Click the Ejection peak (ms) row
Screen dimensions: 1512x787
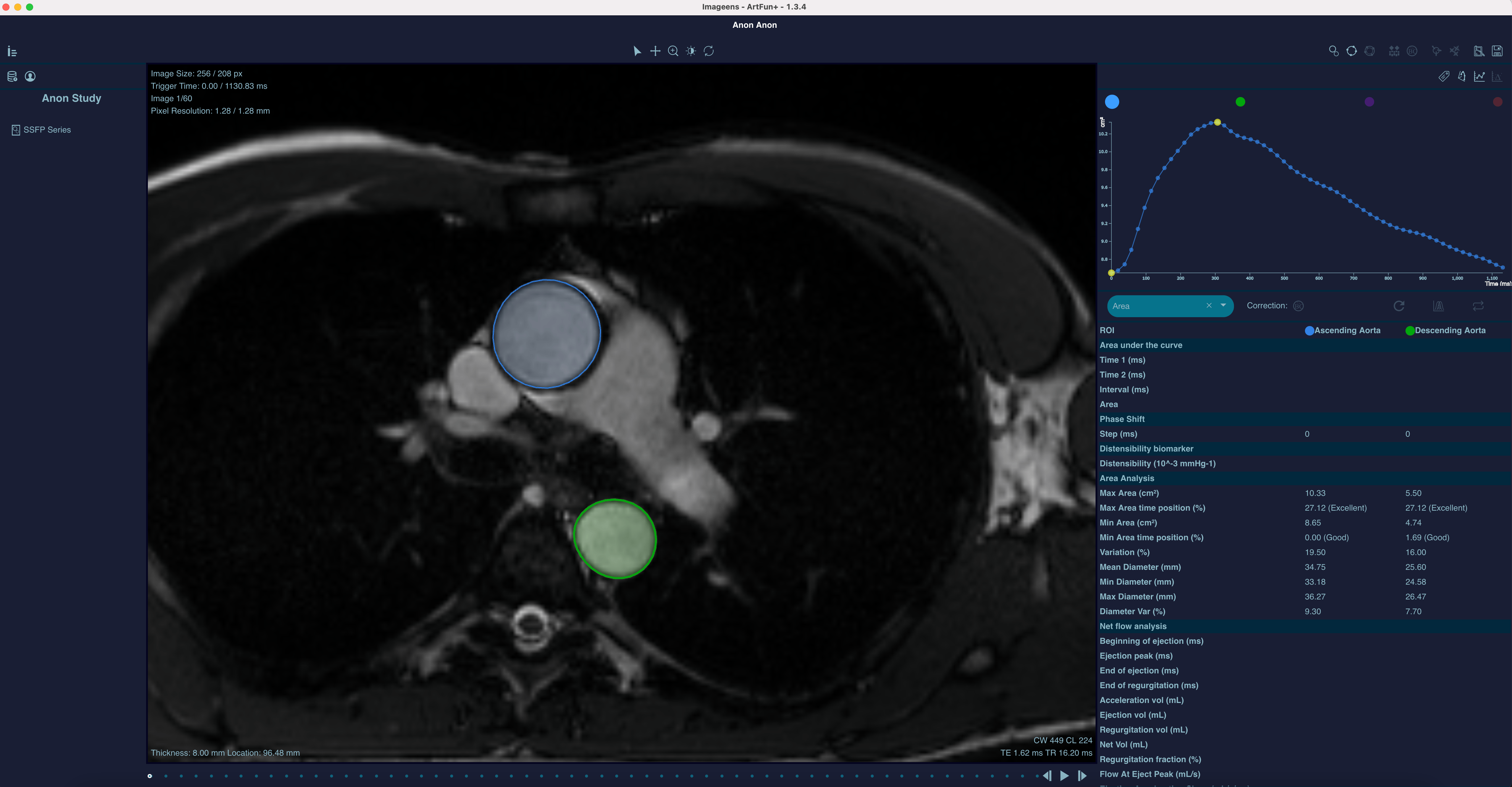[1304, 656]
